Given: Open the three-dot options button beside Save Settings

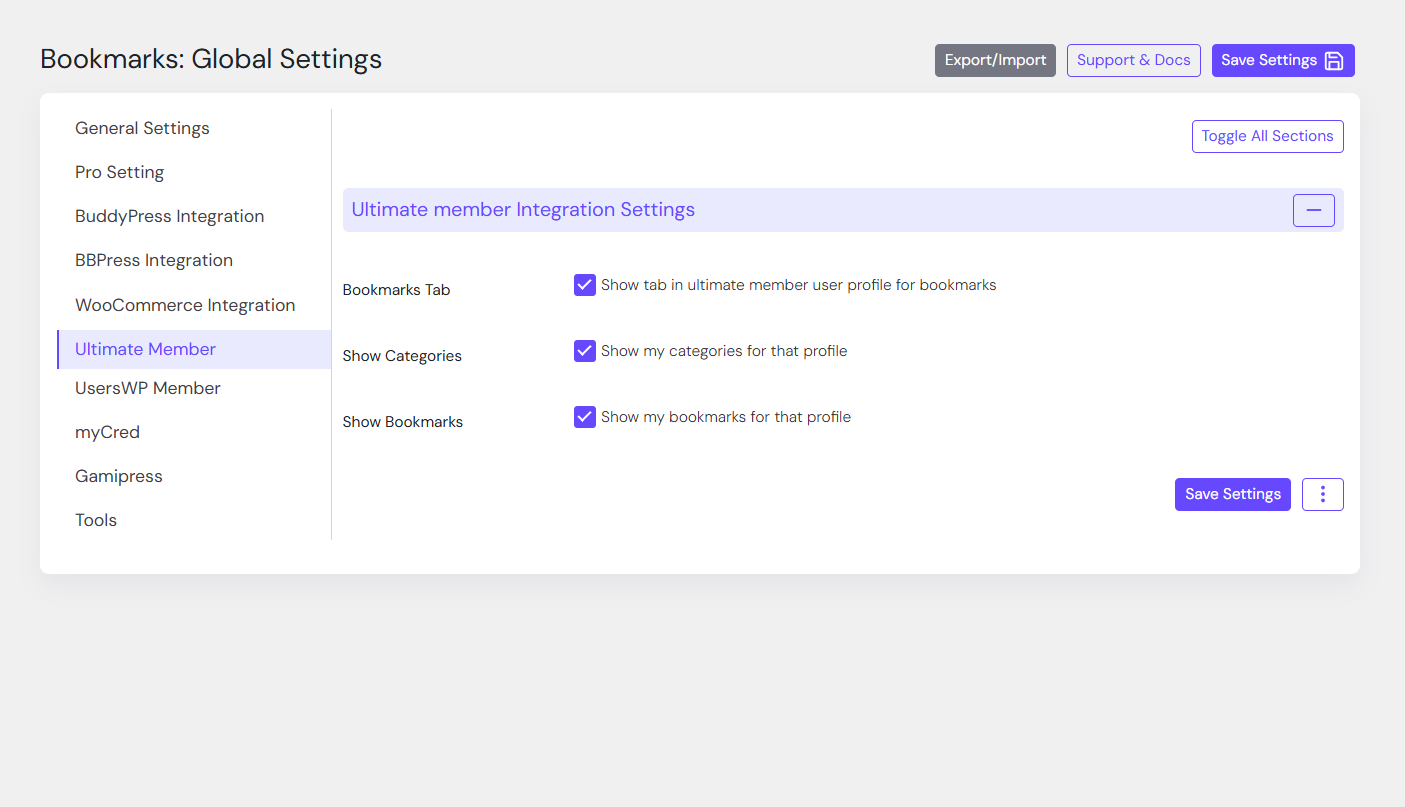Looking at the screenshot, I should [1322, 494].
